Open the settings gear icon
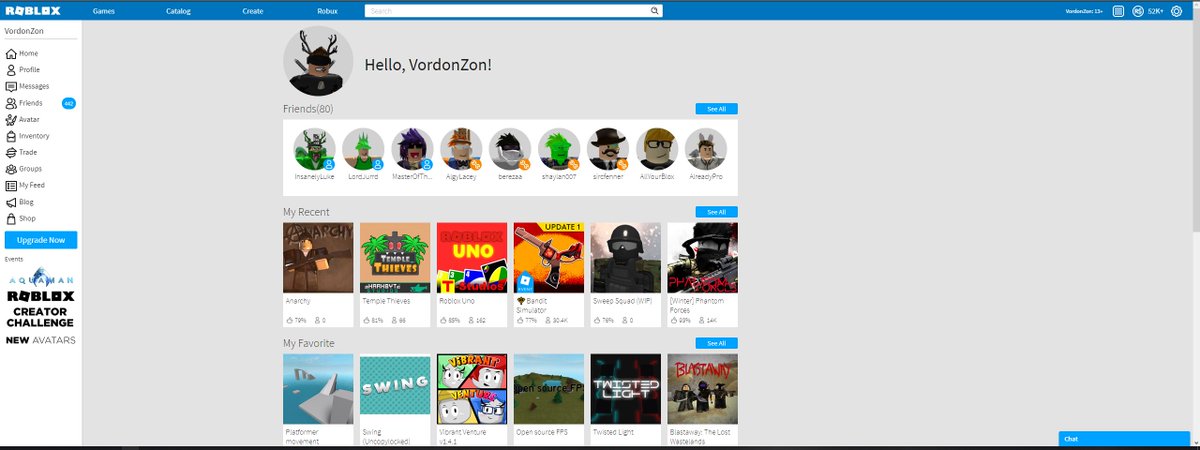Viewport: 1200px width, 450px height. click(x=1175, y=11)
